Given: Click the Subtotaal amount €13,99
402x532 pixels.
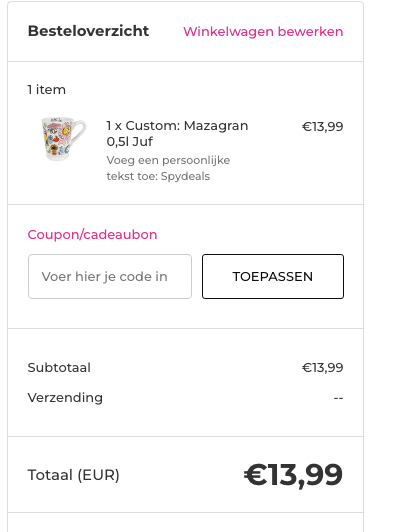Looking at the screenshot, I should point(322,368).
